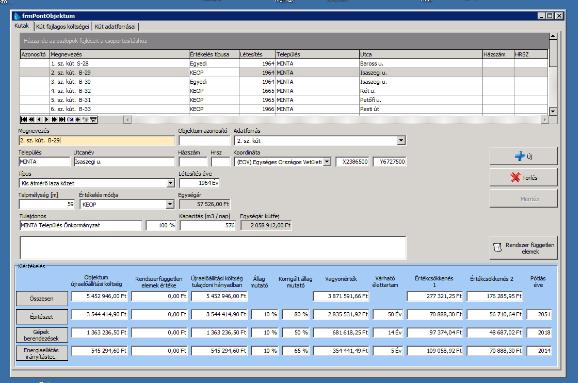Image resolution: width=578 pixels, height=383 pixels.
Task: Open the Kút adatforrása tab
Action: point(115,27)
